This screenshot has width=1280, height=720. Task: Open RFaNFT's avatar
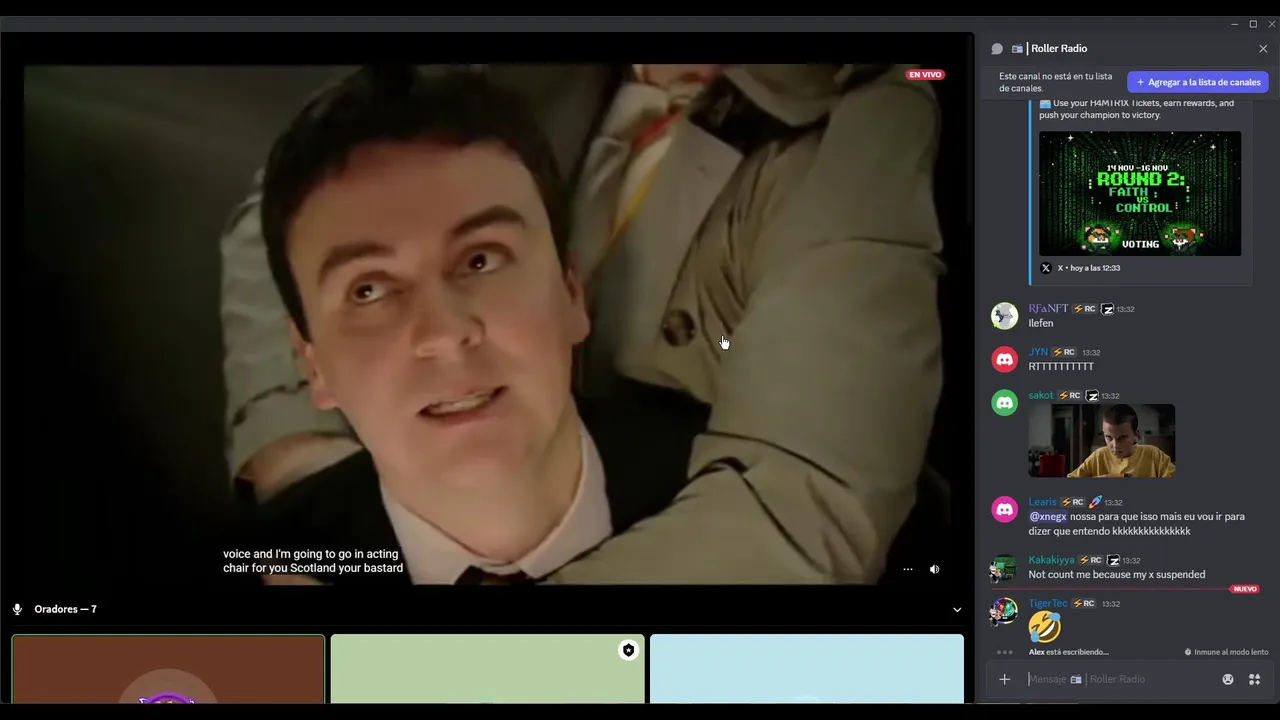1004,315
